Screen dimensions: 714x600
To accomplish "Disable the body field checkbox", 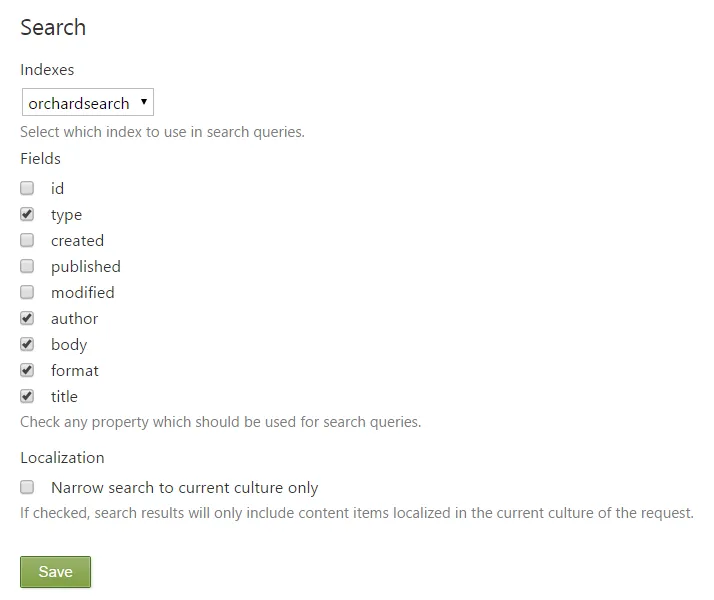I will 28,344.
